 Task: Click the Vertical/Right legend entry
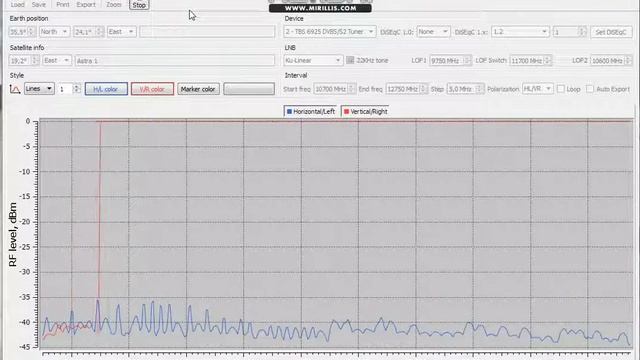(366, 111)
